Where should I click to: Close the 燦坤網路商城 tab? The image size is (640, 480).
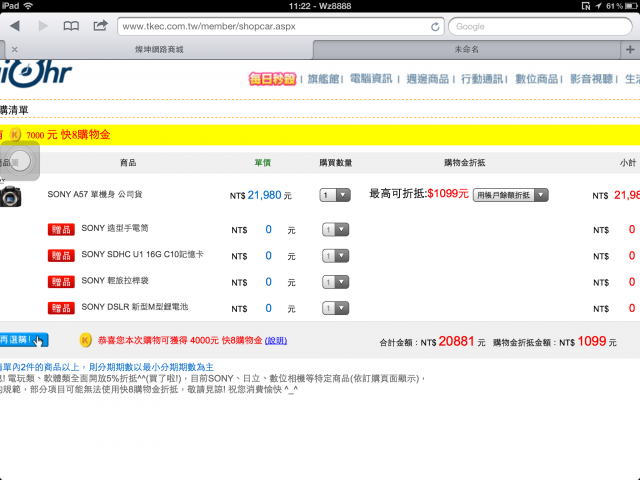(15, 49)
